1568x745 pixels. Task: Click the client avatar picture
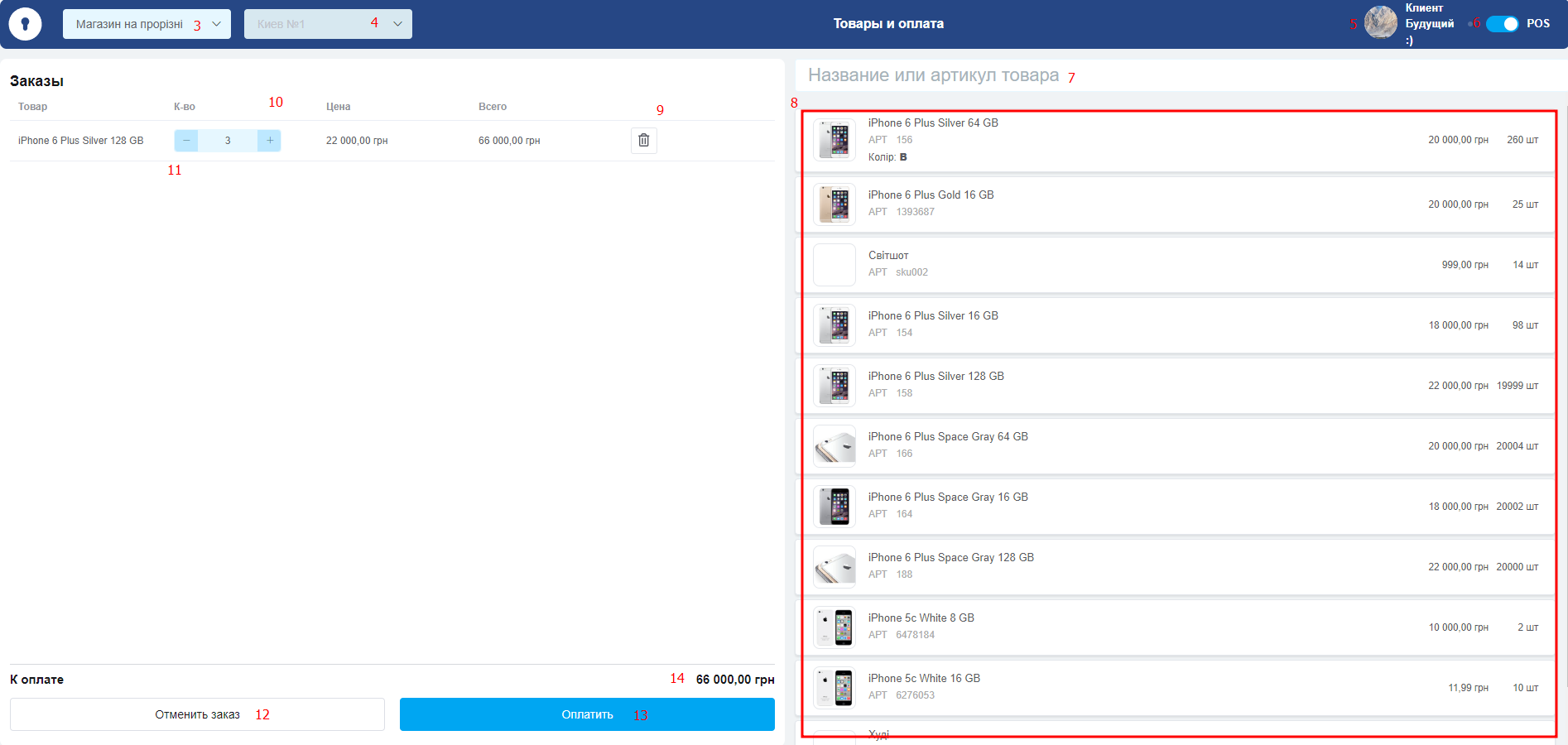click(1380, 22)
